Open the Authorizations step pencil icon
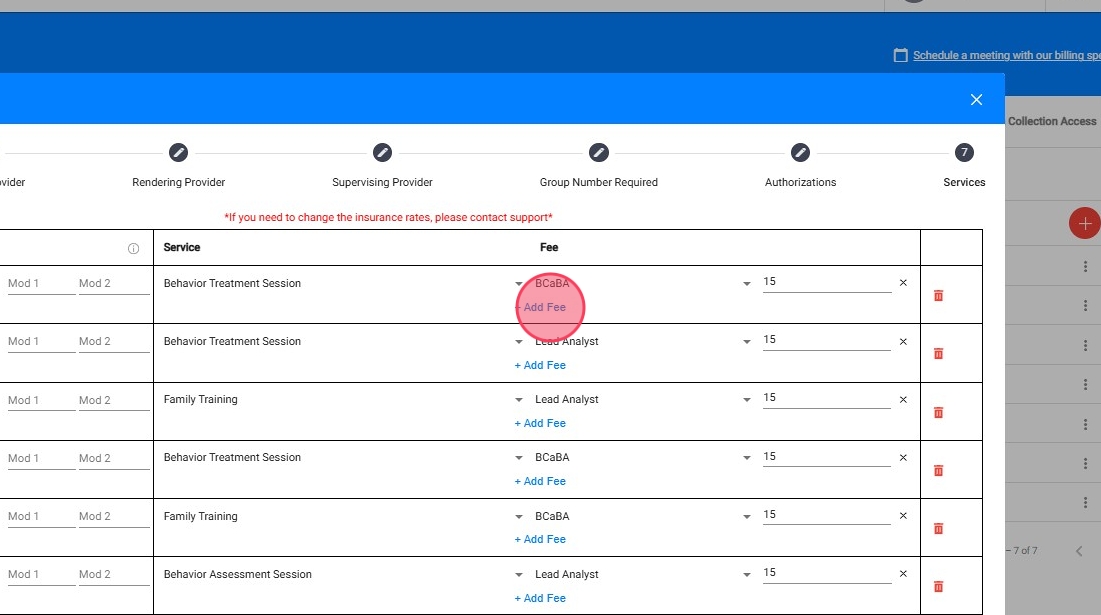 pos(800,152)
